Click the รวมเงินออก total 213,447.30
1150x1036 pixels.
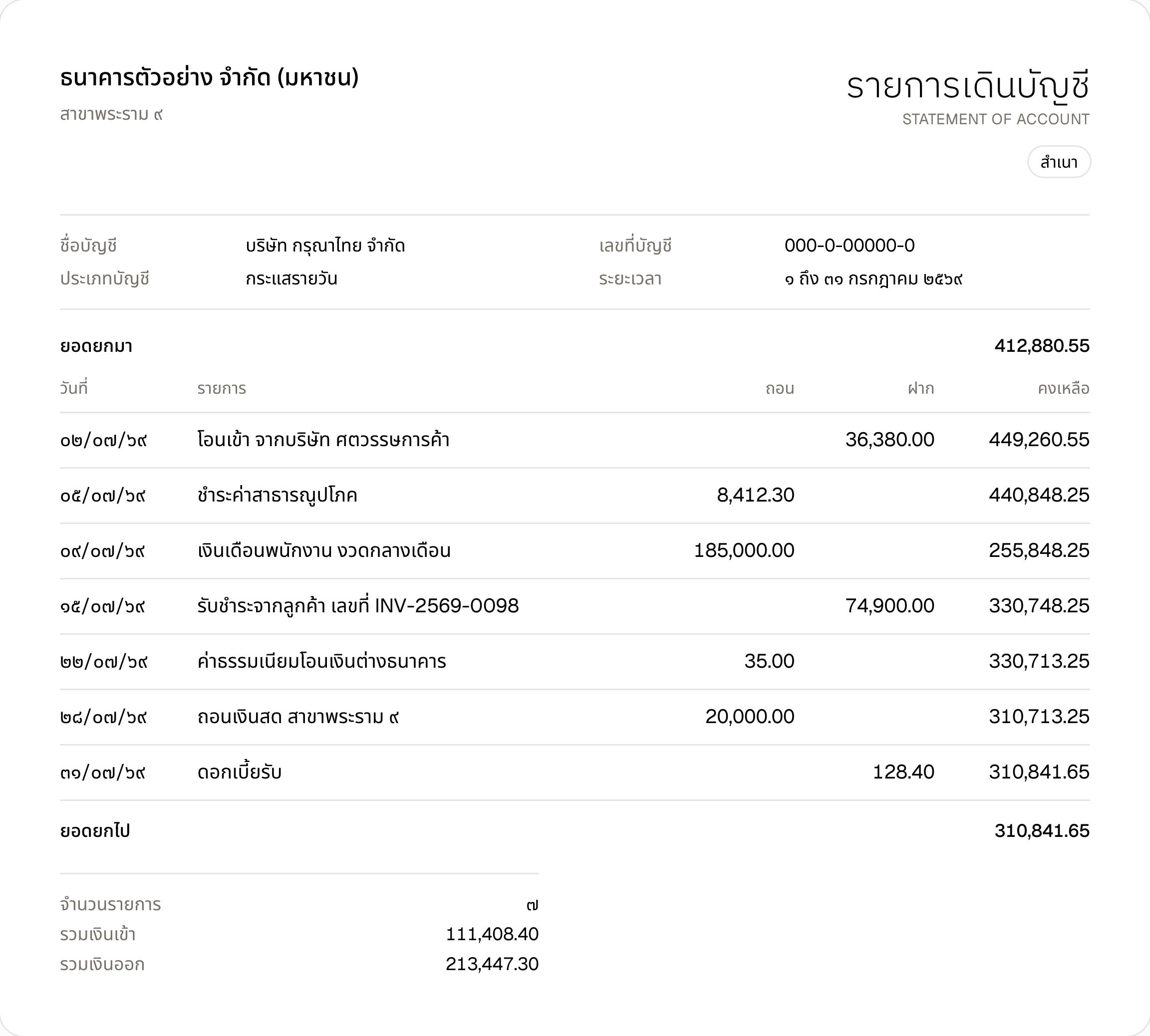pyautogui.click(x=492, y=964)
